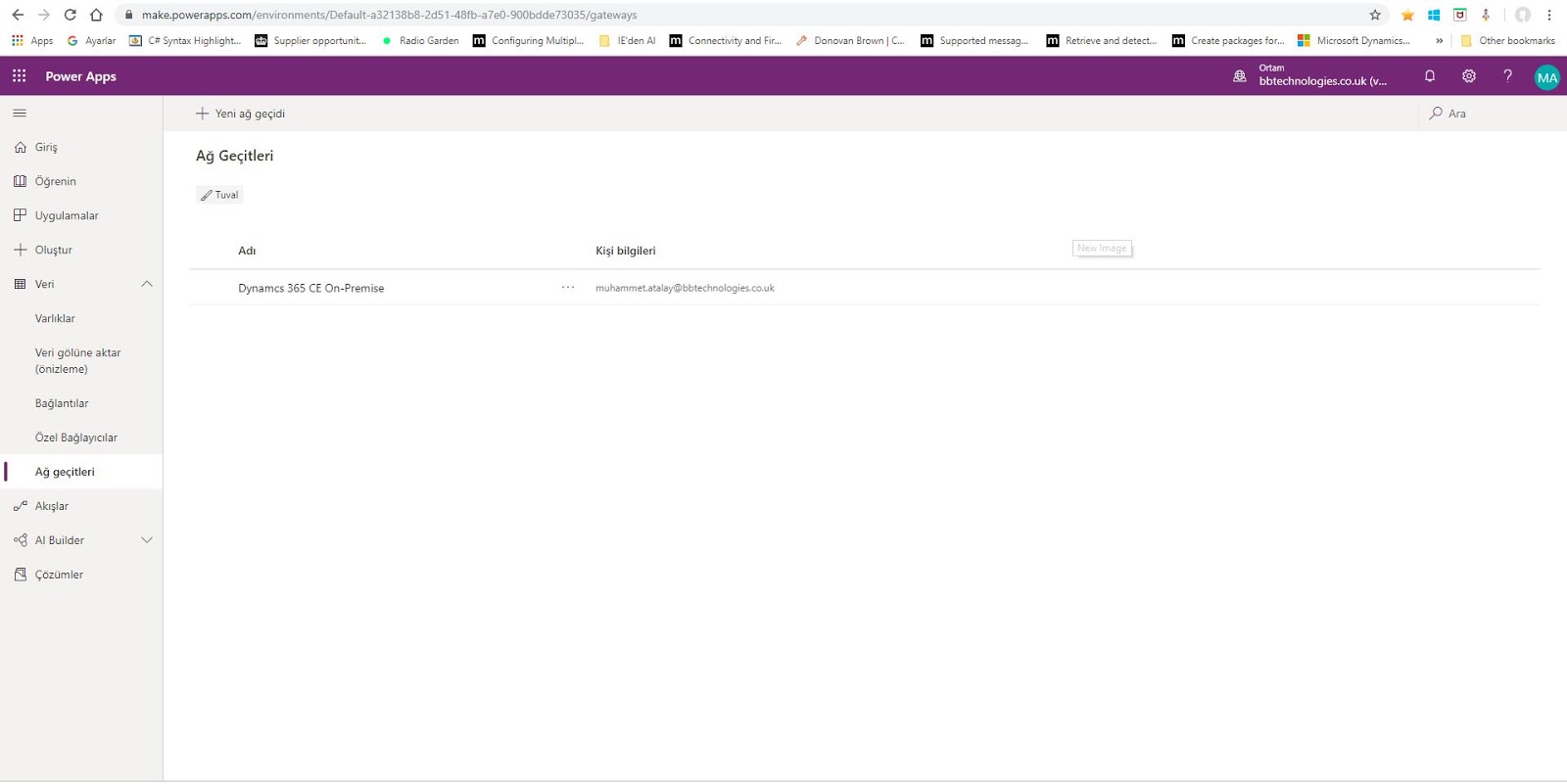
Task: Reload the browser page
Action: pos(70,15)
